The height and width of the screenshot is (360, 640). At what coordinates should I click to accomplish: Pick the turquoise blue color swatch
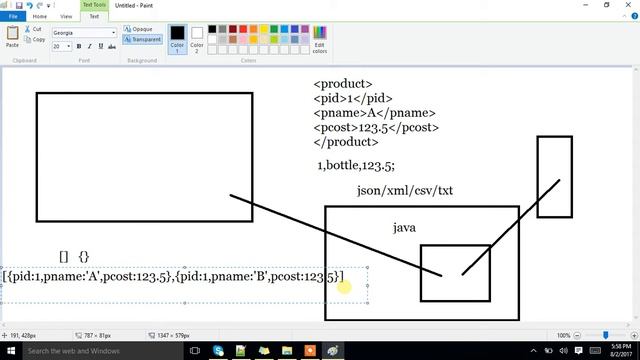pyautogui.click(x=284, y=29)
